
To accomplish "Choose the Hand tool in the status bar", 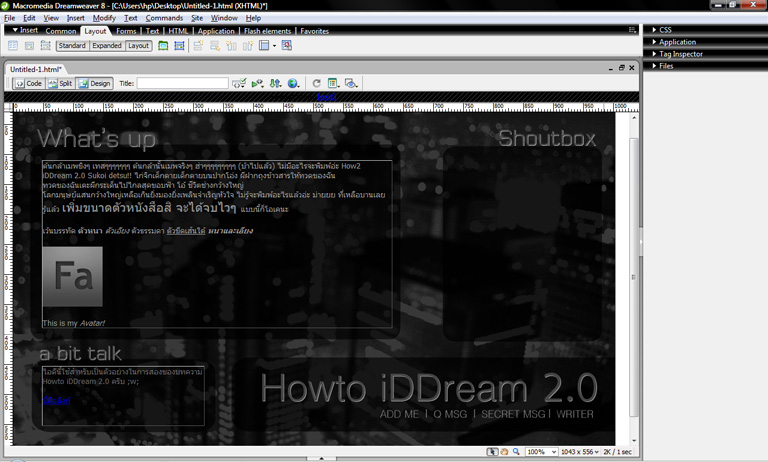I will 504,452.
